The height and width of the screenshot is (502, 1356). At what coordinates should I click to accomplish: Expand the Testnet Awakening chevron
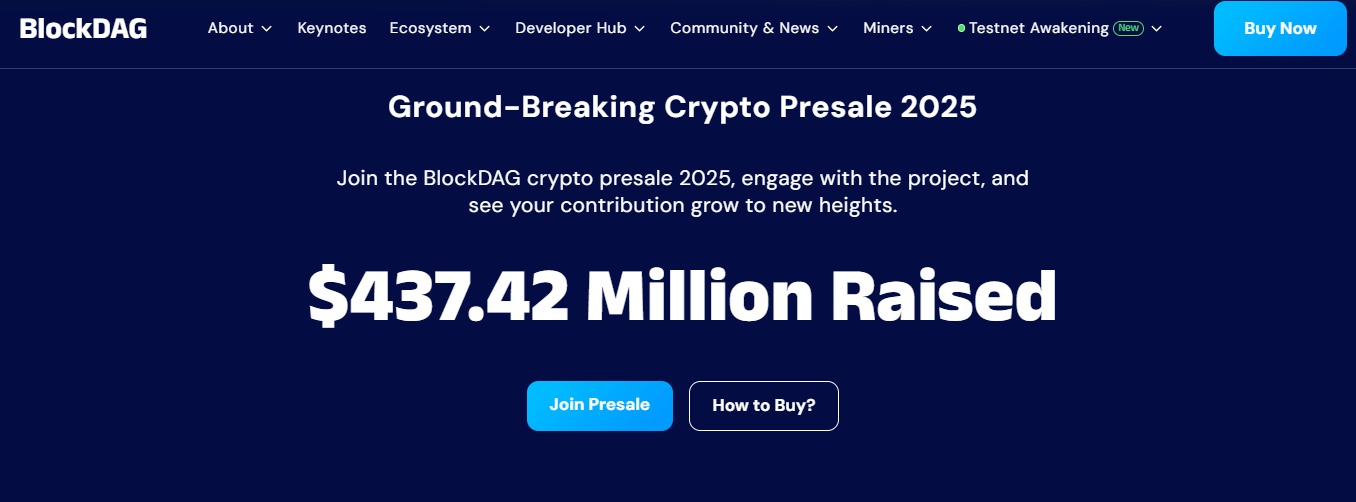1157,29
